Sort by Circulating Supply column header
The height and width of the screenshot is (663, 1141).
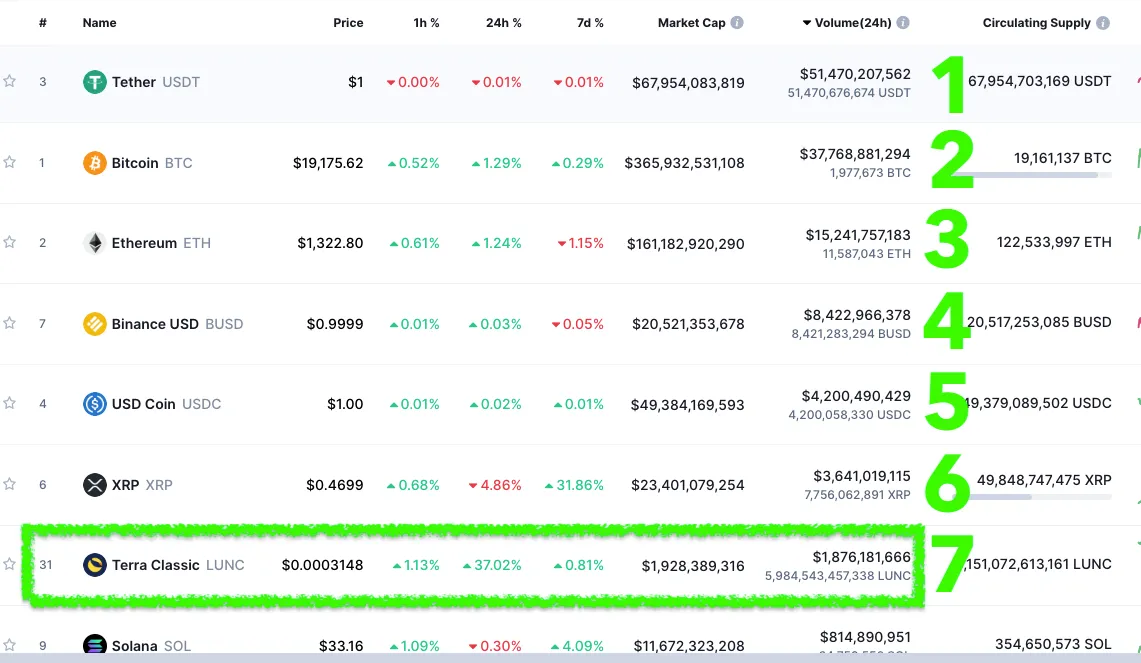[1036, 23]
